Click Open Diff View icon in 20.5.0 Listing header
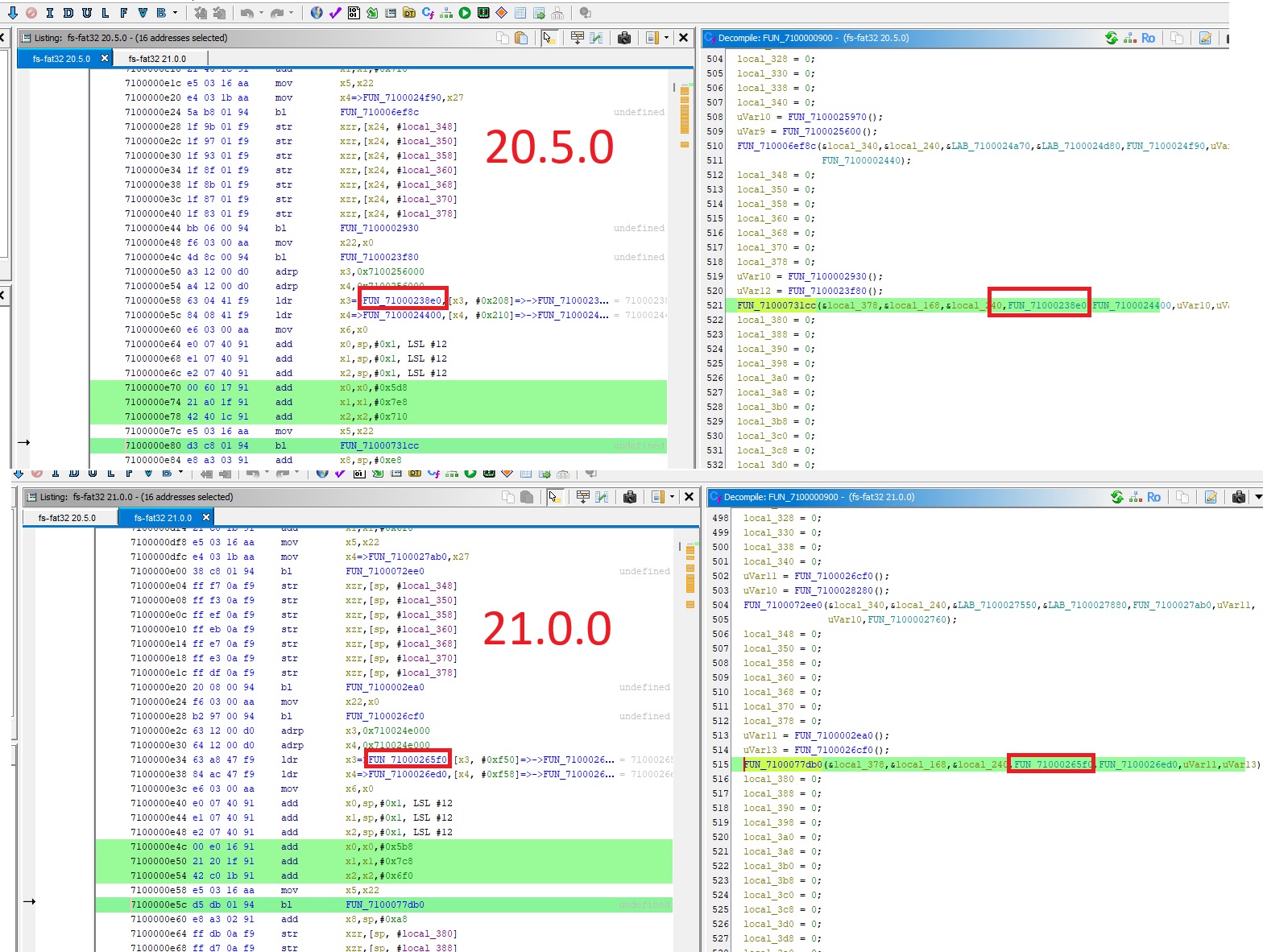This screenshot has width=1263, height=952. click(x=596, y=38)
